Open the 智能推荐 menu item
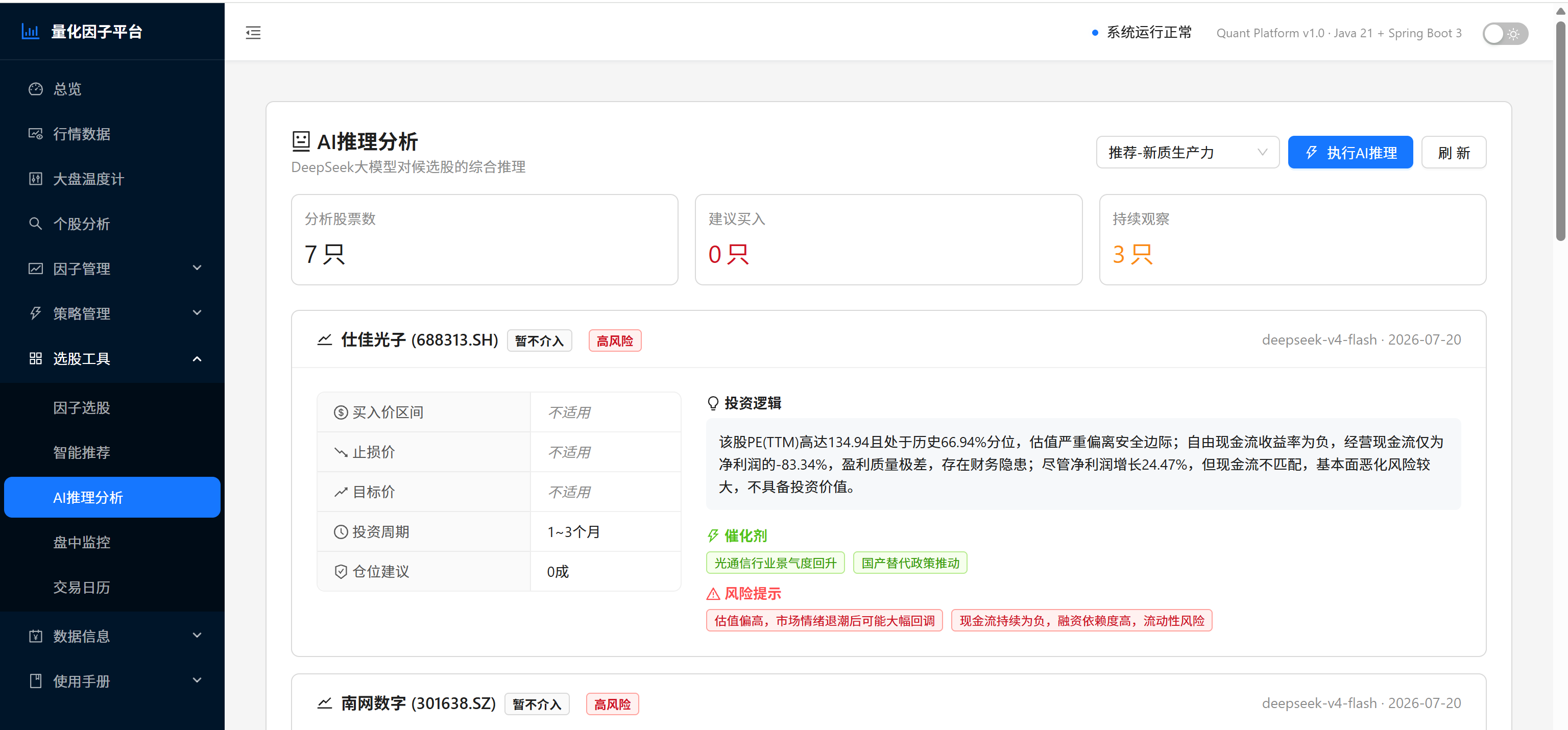The width and height of the screenshot is (1568, 730). click(112, 453)
